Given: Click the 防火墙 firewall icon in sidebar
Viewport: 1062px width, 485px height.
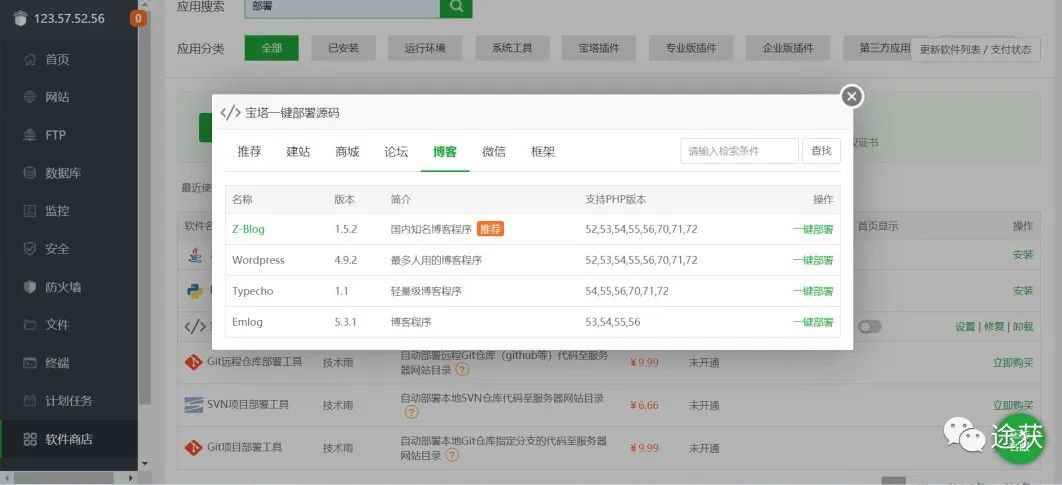Looking at the screenshot, I should [30, 287].
